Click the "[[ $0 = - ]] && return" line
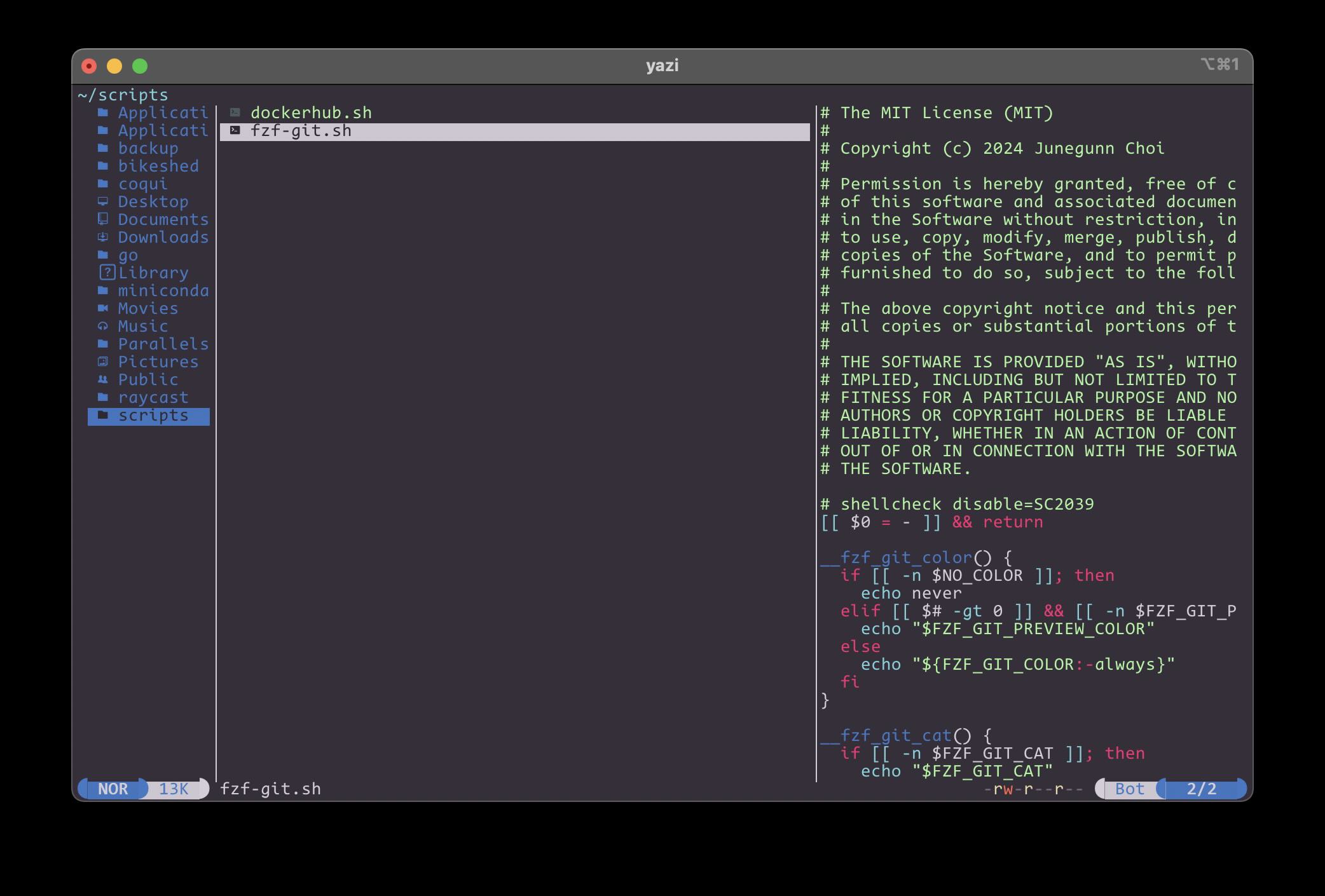Image resolution: width=1325 pixels, height=896 pixels. [x=931, y=522]
